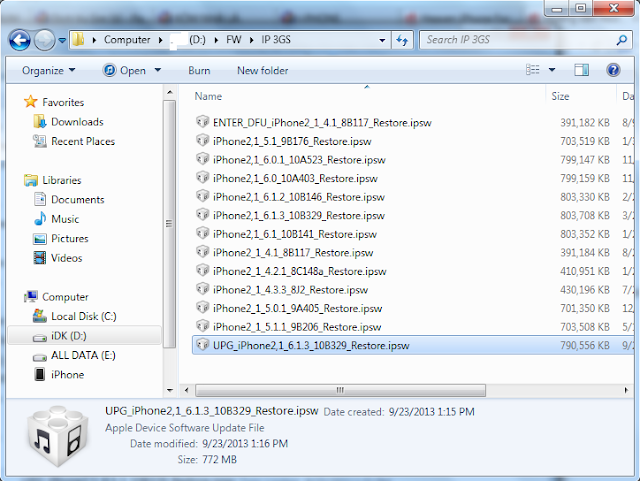Click icon of iPhone2,1_6.0.1_10A523_Restore.ipsw
Viewport: 640px width, 481px height.
pos(202,159)
